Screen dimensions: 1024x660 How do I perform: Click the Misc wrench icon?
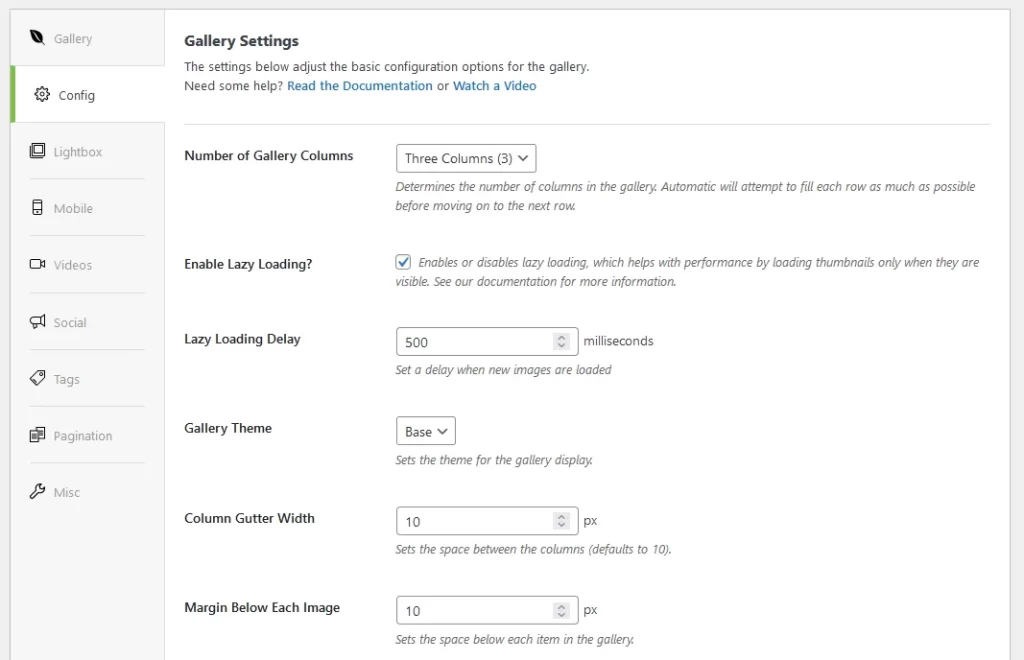click(x=37, y=491)
